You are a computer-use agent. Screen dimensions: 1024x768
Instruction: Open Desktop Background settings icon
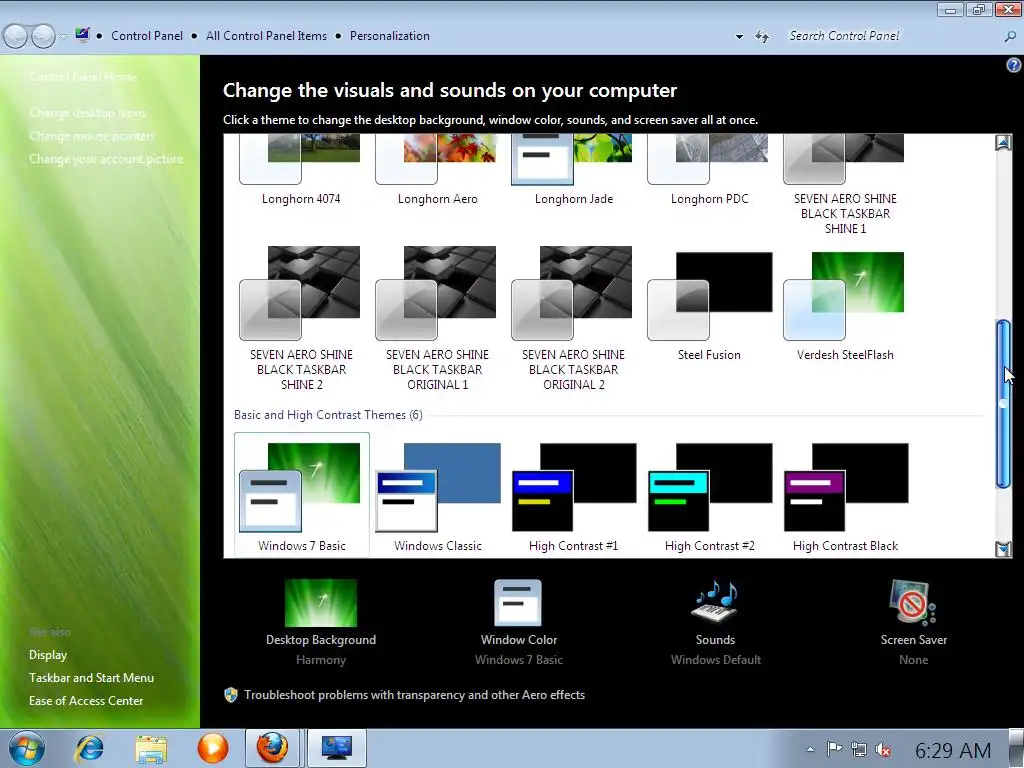321,602
